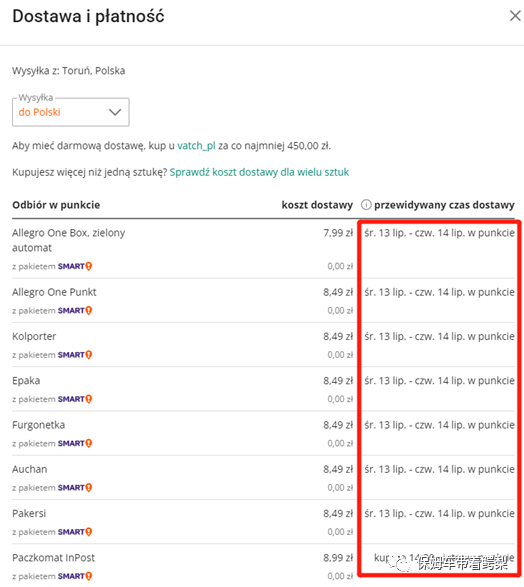524x587 pixels.
Task: Click the przewidywany czas dostawy header text
Action: click(x=444, y=205)
